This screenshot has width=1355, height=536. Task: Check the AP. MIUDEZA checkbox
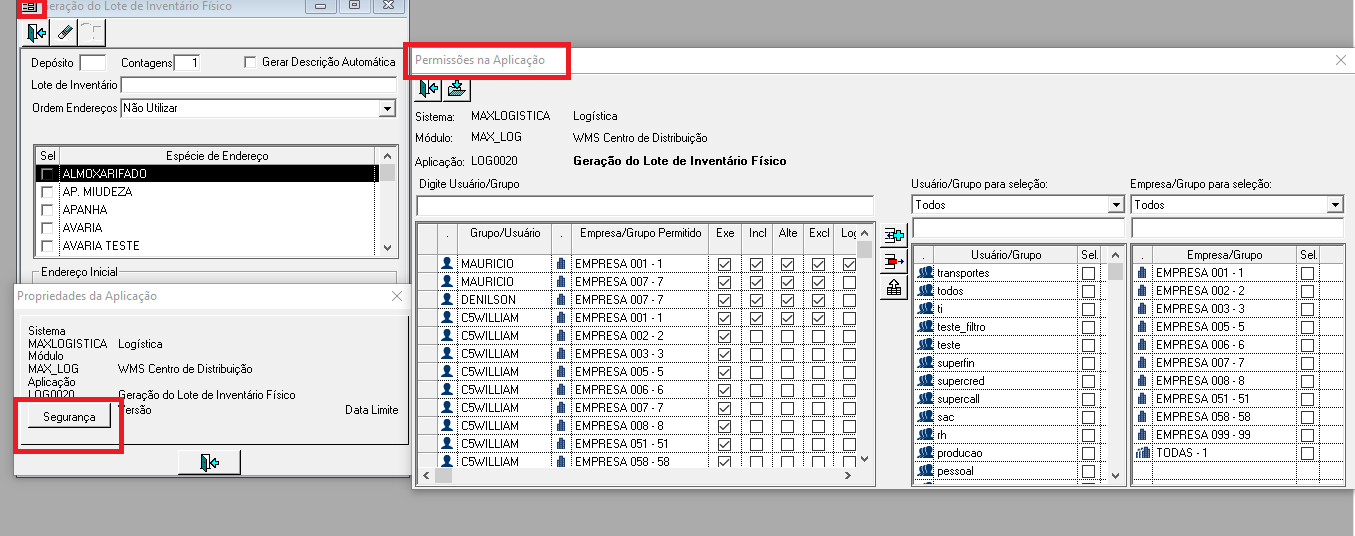(46, 192)
